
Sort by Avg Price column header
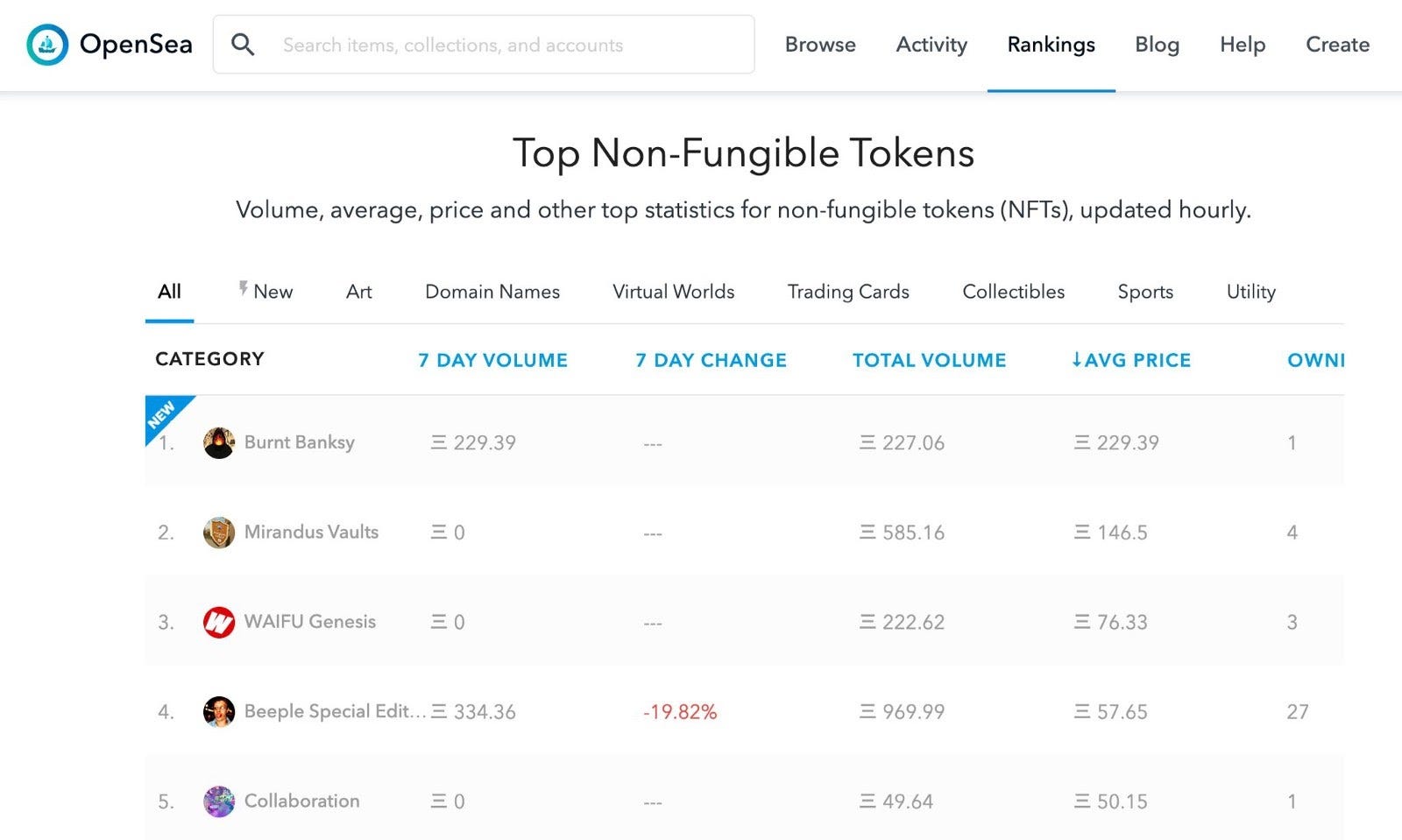1130,360
